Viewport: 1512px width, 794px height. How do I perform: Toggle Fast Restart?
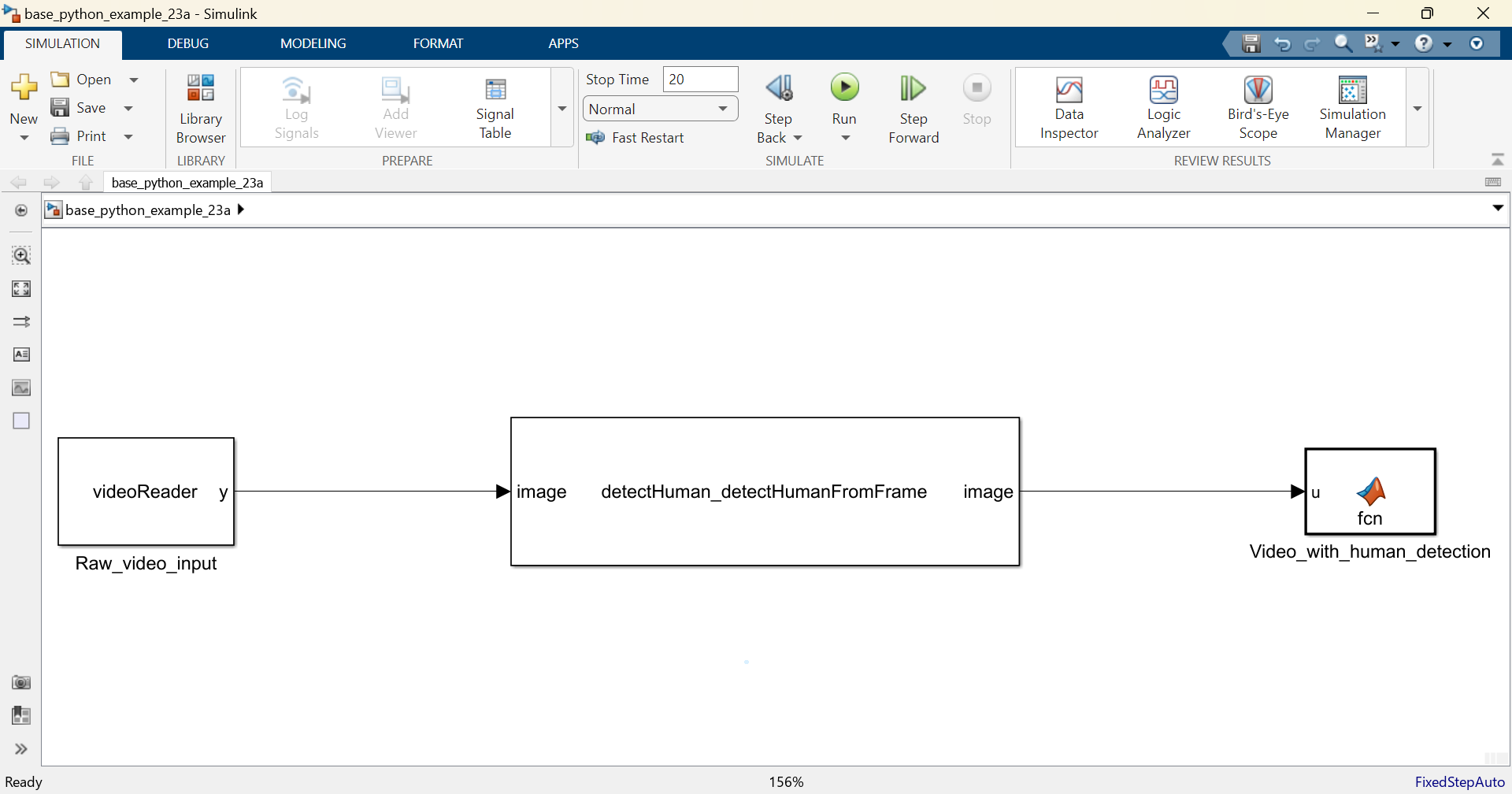click(636, 138)
